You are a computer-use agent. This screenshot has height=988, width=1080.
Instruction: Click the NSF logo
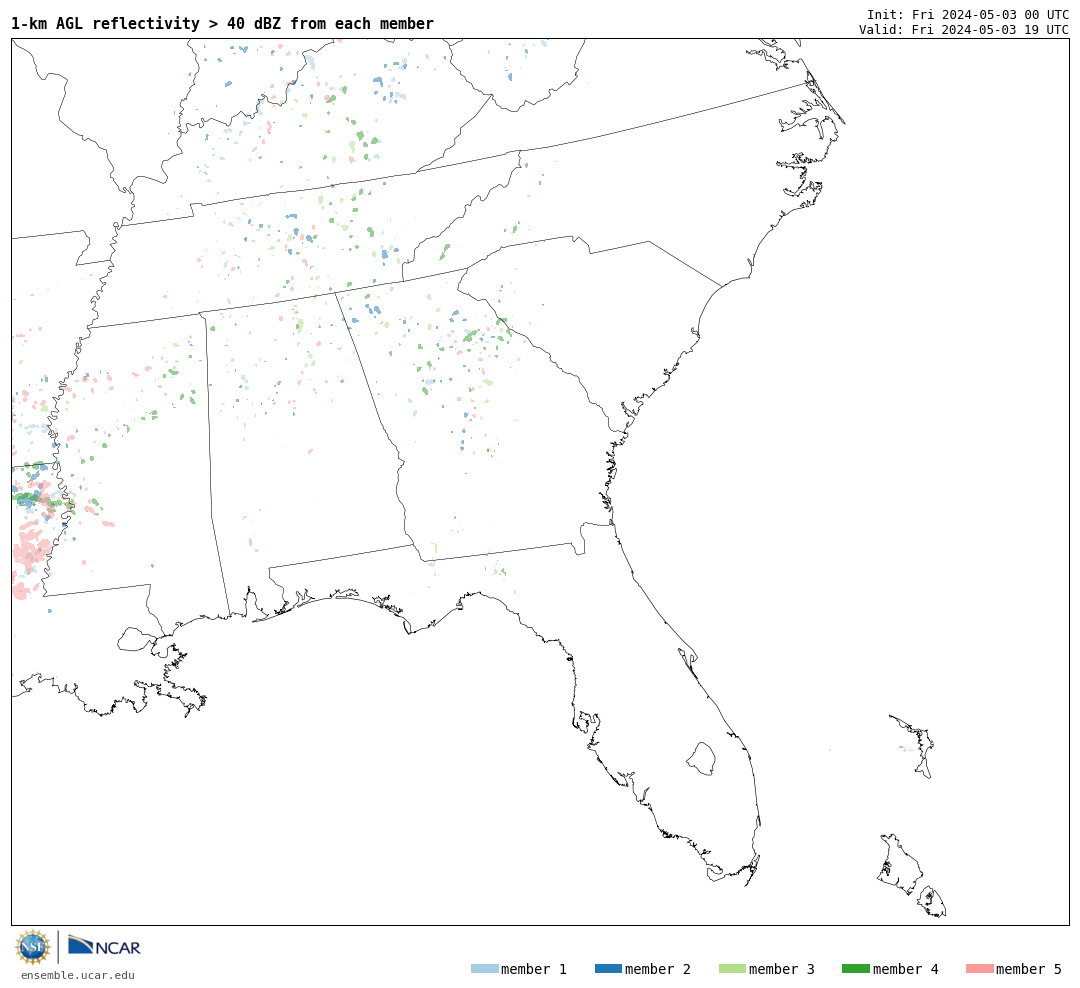pyautogui.click(x=32, y=947)
